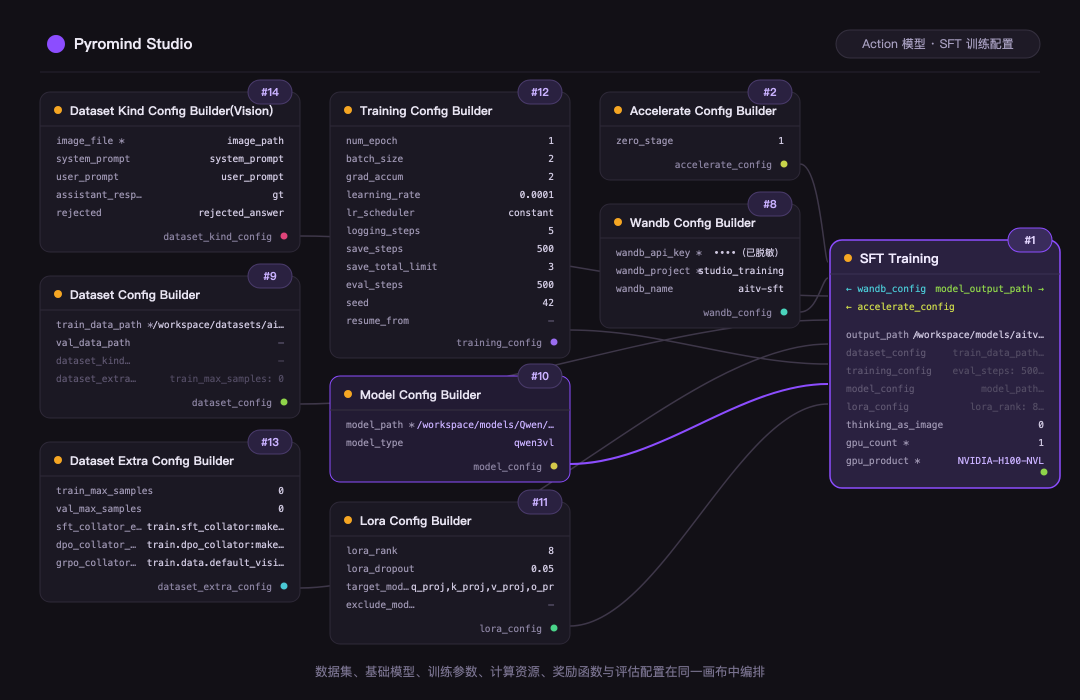Click the purple Pyromind Studio logo circle

56,44
